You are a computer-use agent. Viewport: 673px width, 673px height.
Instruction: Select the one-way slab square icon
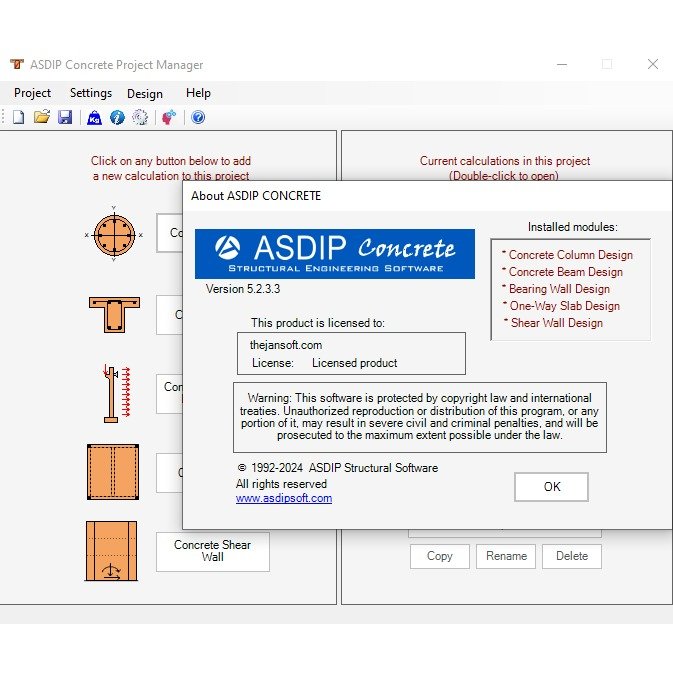point(113,472)
